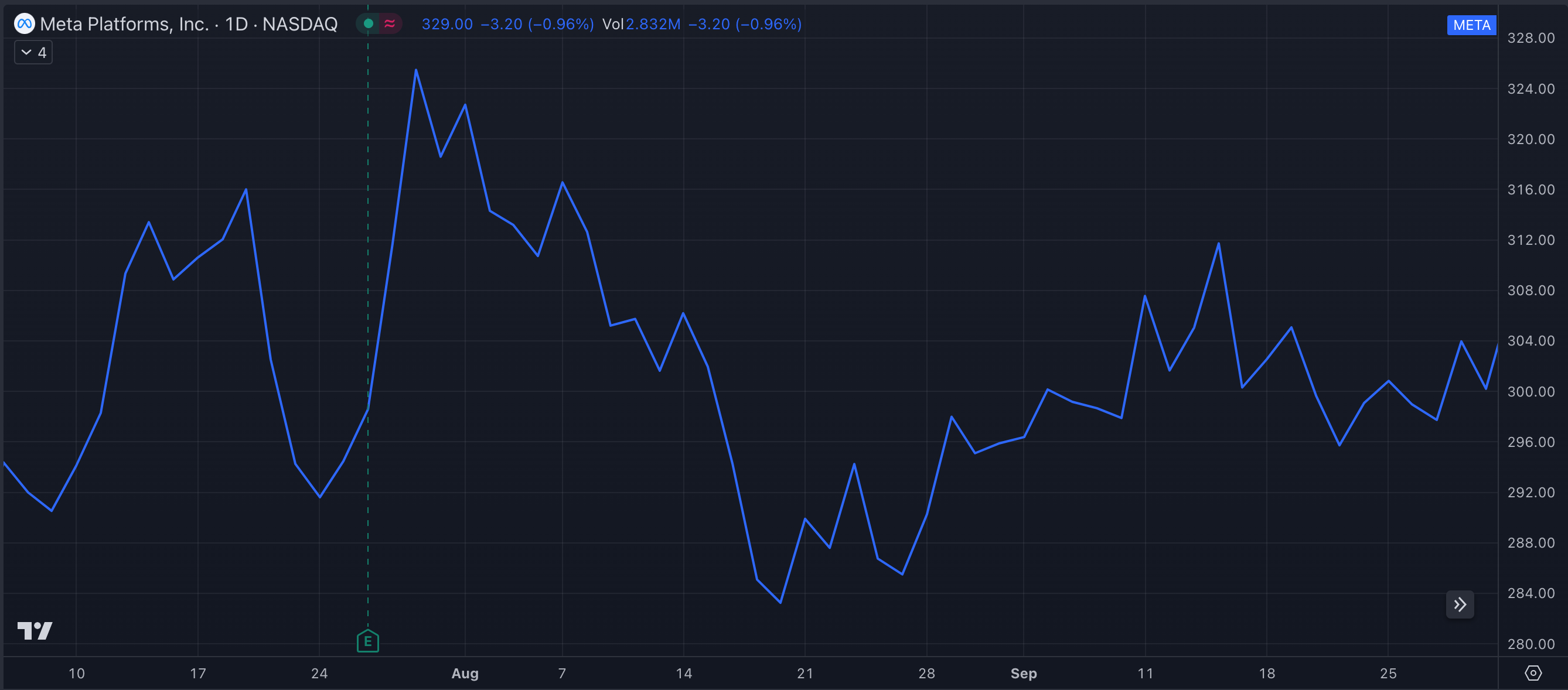This screenshot has width=1568, height=690.
Task: Click the red squiggle market status icon
Action: [390, 24]
